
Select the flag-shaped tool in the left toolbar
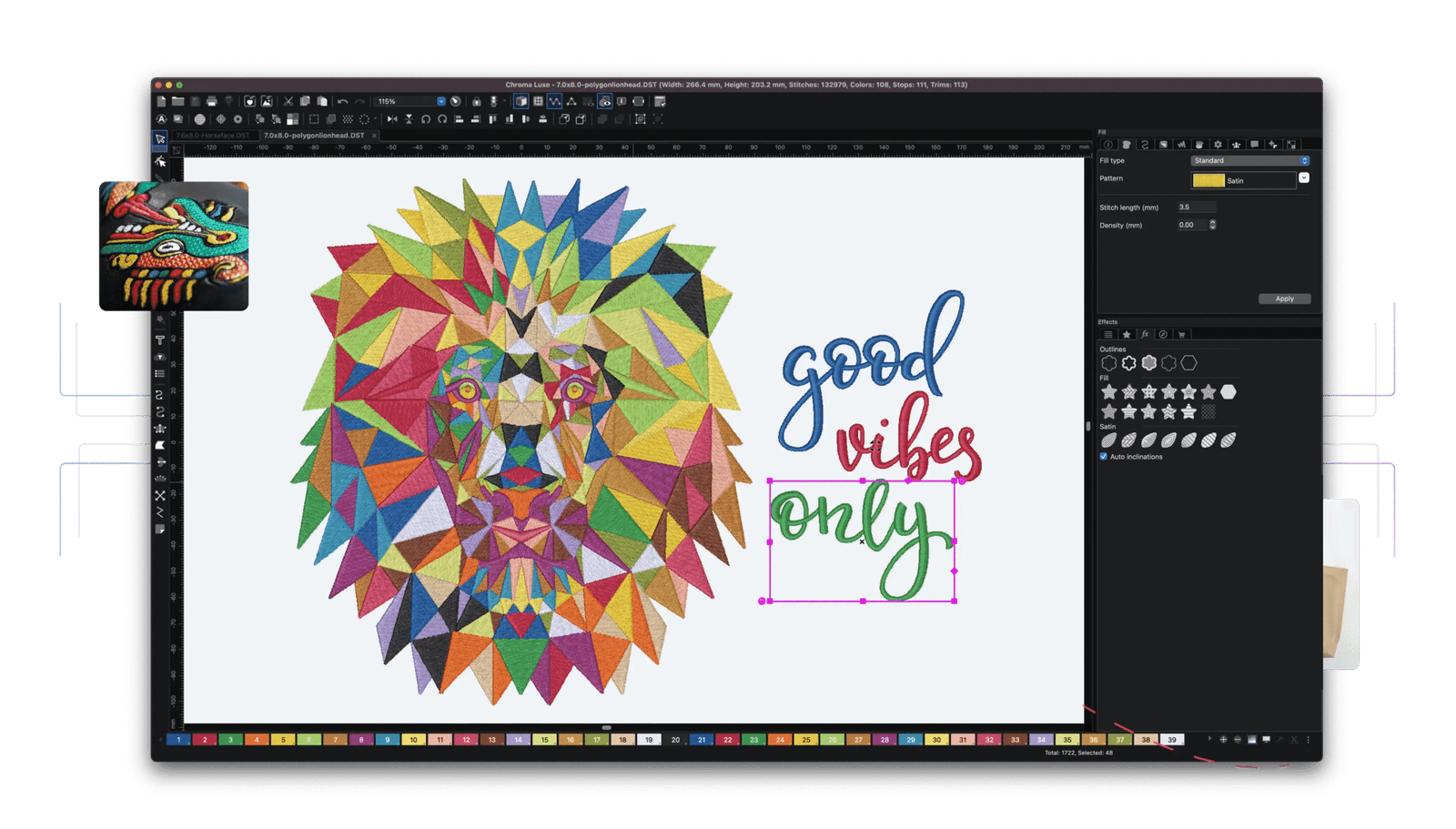click(160, 445)
